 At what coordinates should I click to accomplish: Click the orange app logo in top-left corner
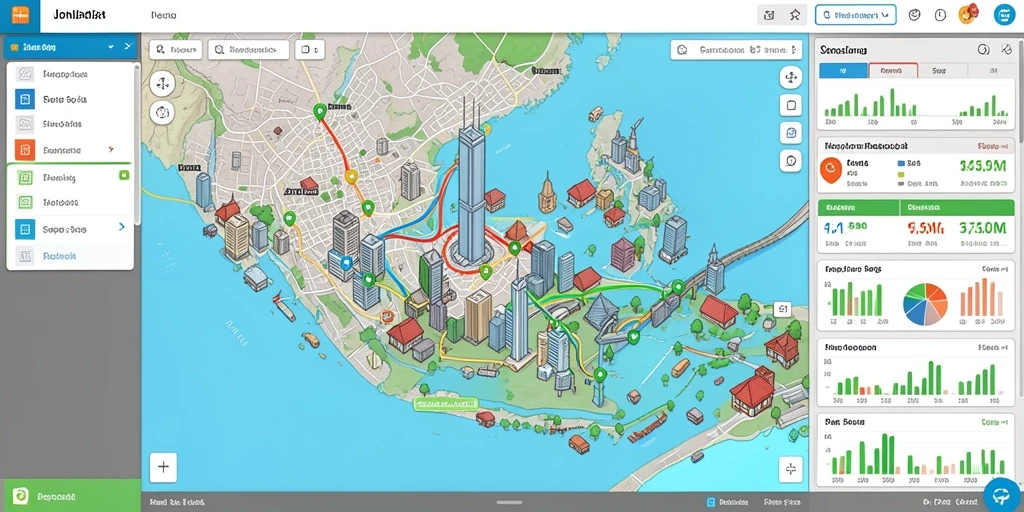(20, 15)
